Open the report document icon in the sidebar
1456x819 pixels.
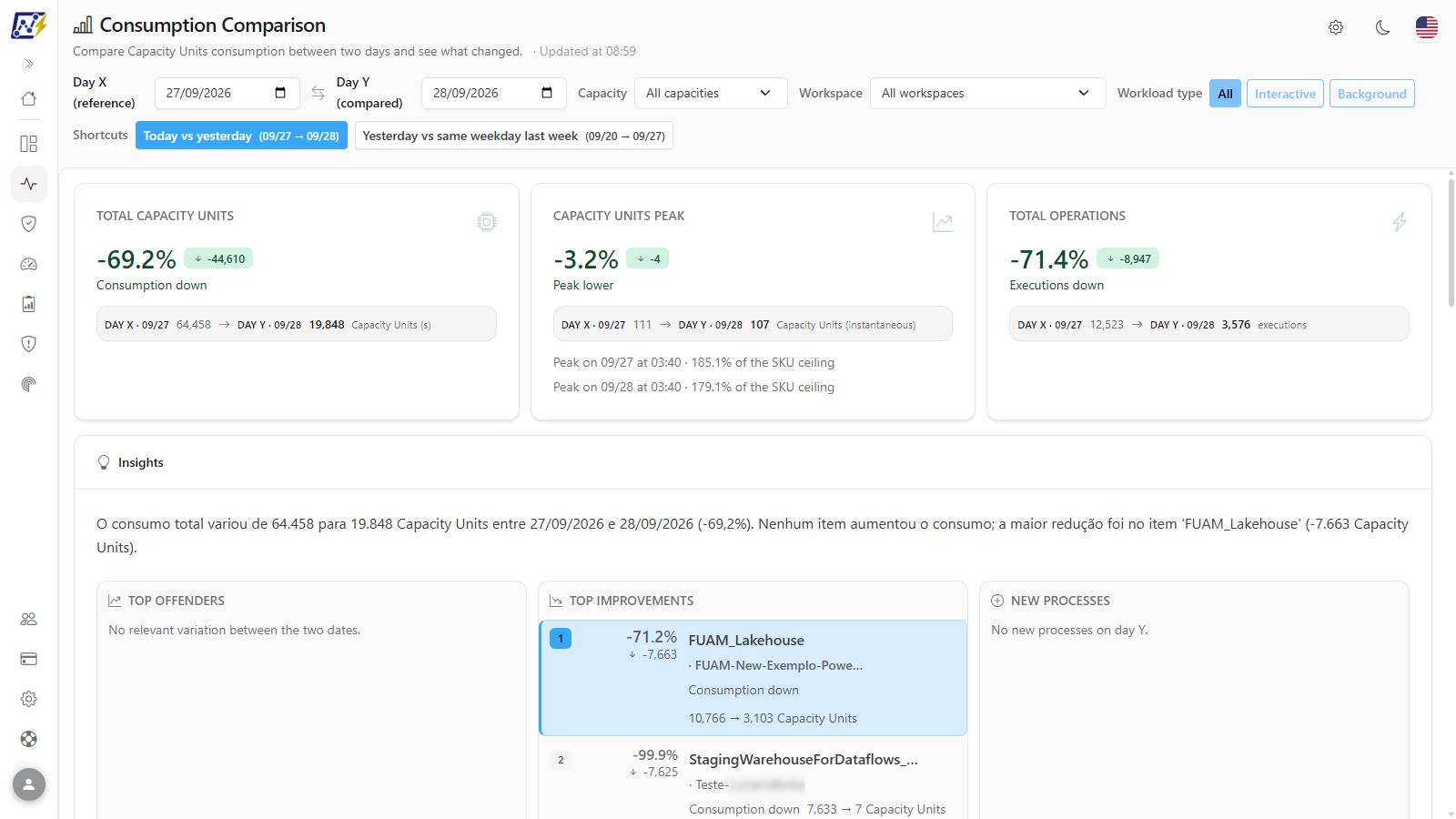click(x=29, y=304)
